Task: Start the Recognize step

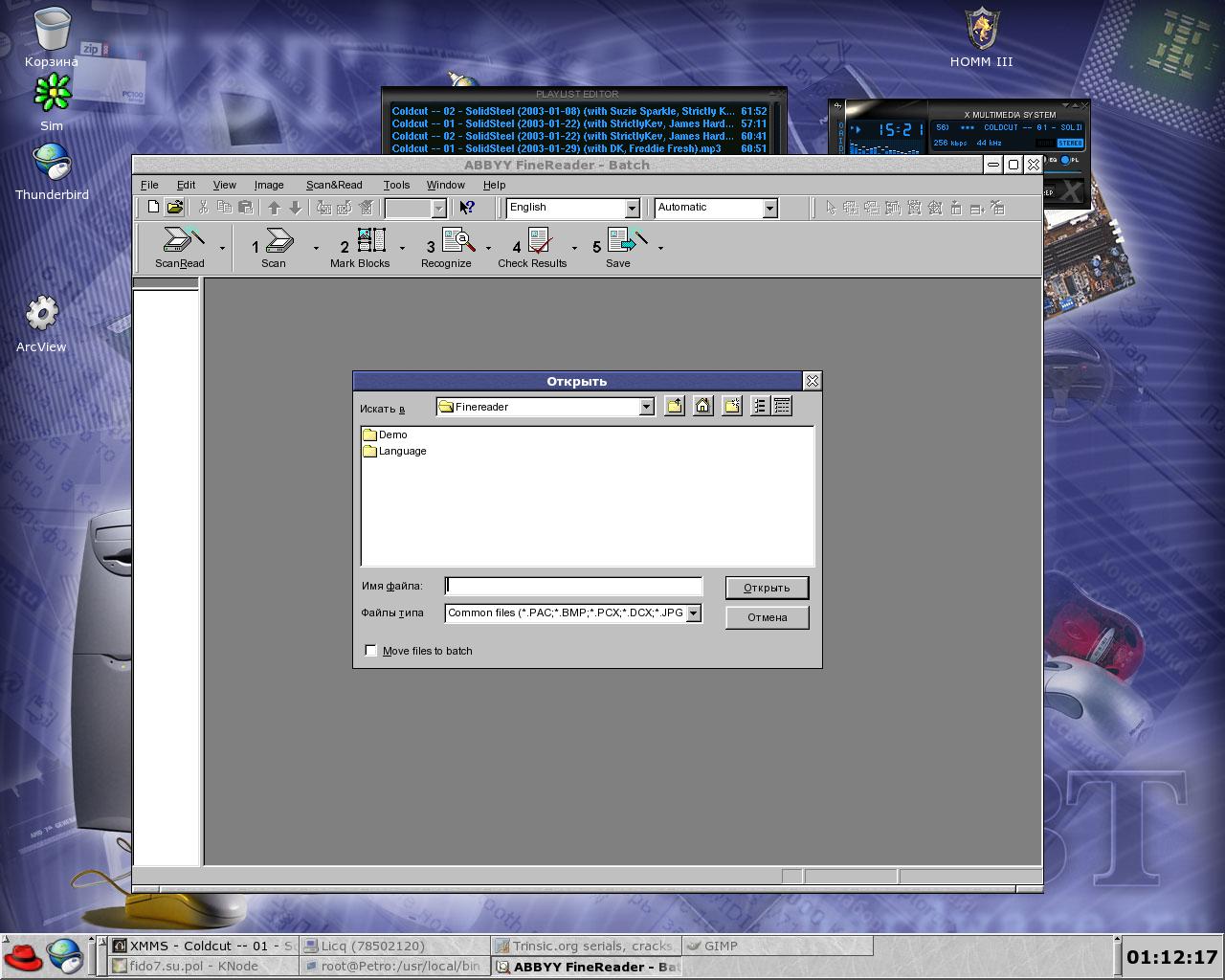Action: pyautogui.click(x=457, y=240)
